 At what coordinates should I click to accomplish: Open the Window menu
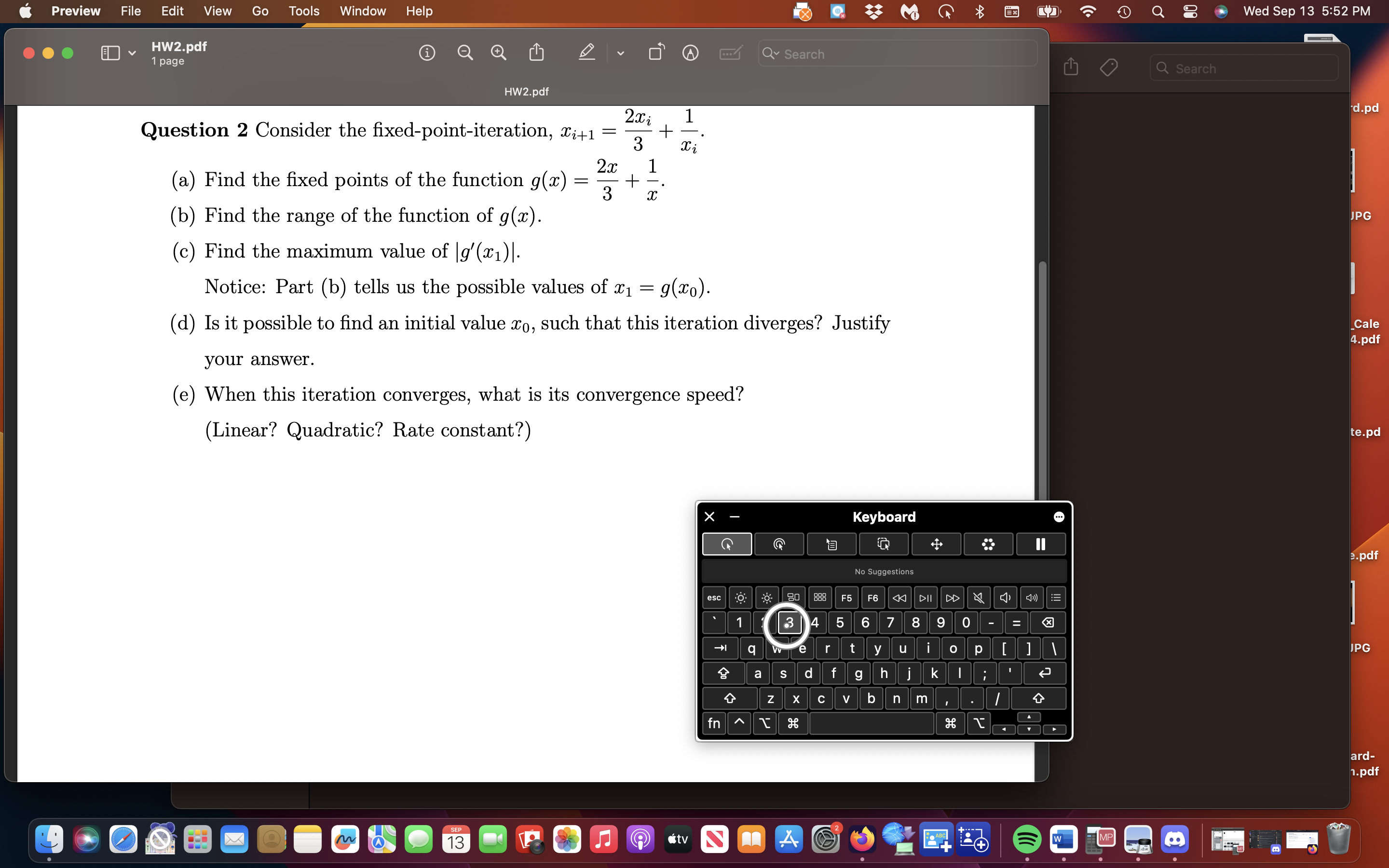(362, 11)
